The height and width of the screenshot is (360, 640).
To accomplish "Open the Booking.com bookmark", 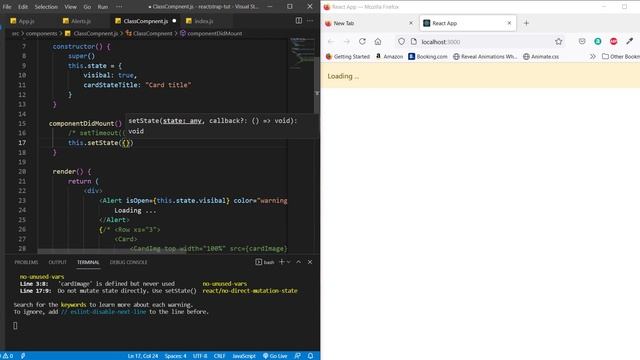I will 428,57.
